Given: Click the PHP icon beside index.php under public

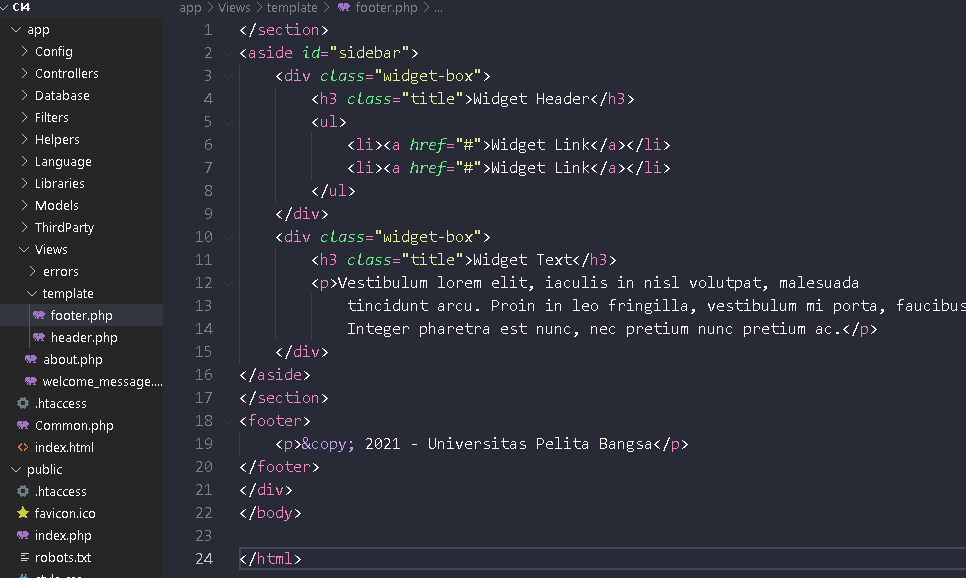Looking at the screenshot, I should (x=22, y=535).
